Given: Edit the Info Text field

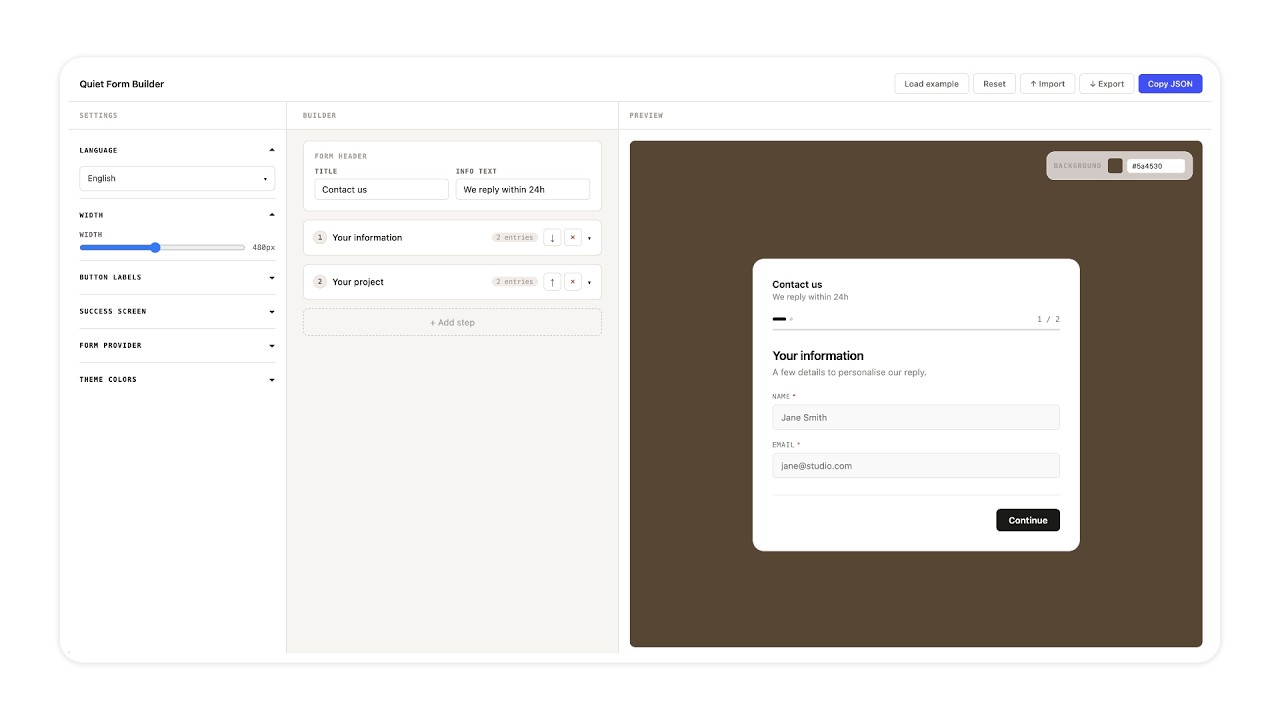Looking at the screenshot, I should click(522, 189).
